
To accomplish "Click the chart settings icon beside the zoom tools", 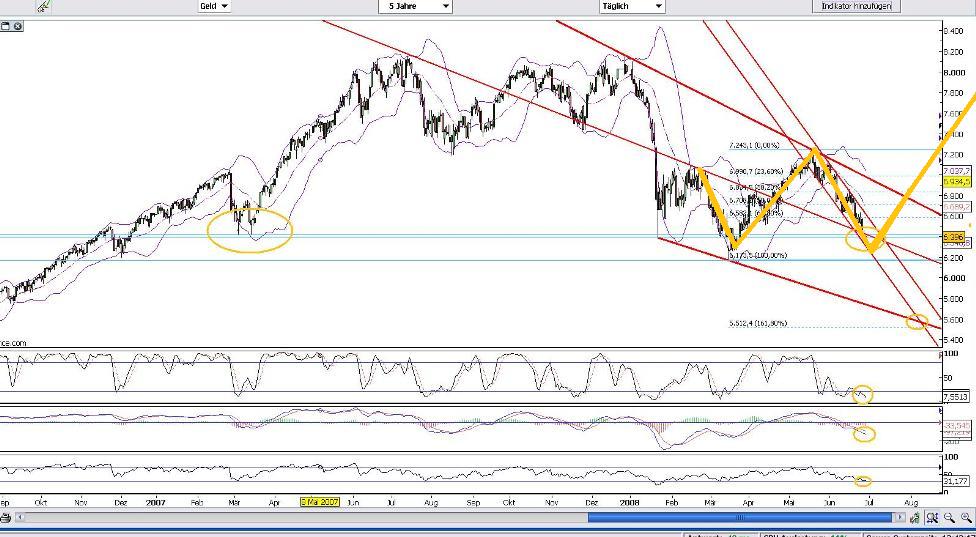I will pos(916,517).
